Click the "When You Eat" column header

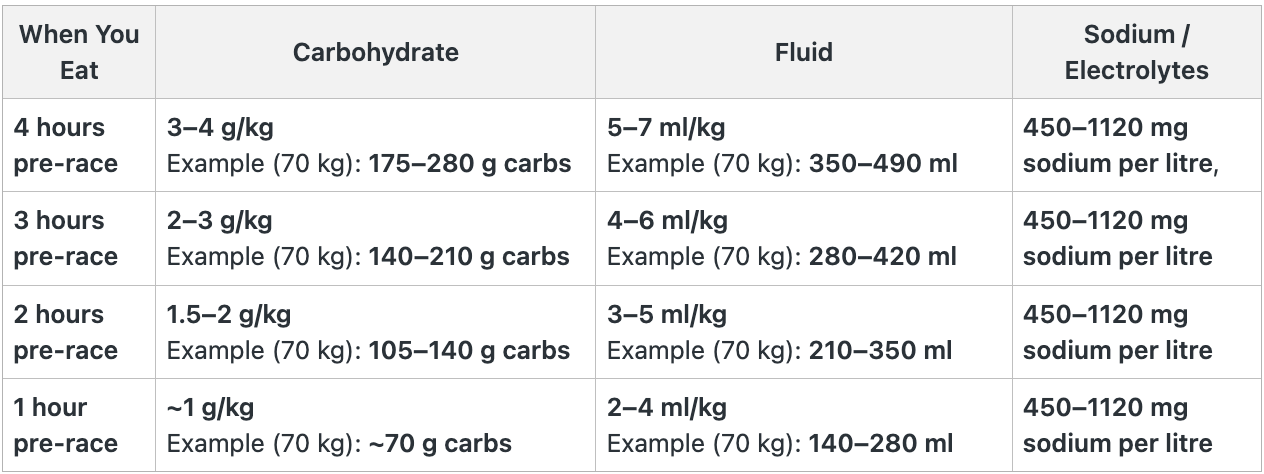[x=79, y=52]
